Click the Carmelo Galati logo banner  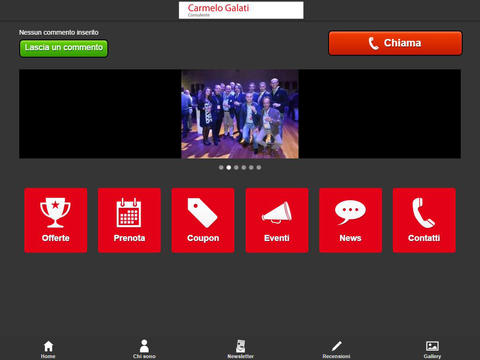(x=241, y=10)
